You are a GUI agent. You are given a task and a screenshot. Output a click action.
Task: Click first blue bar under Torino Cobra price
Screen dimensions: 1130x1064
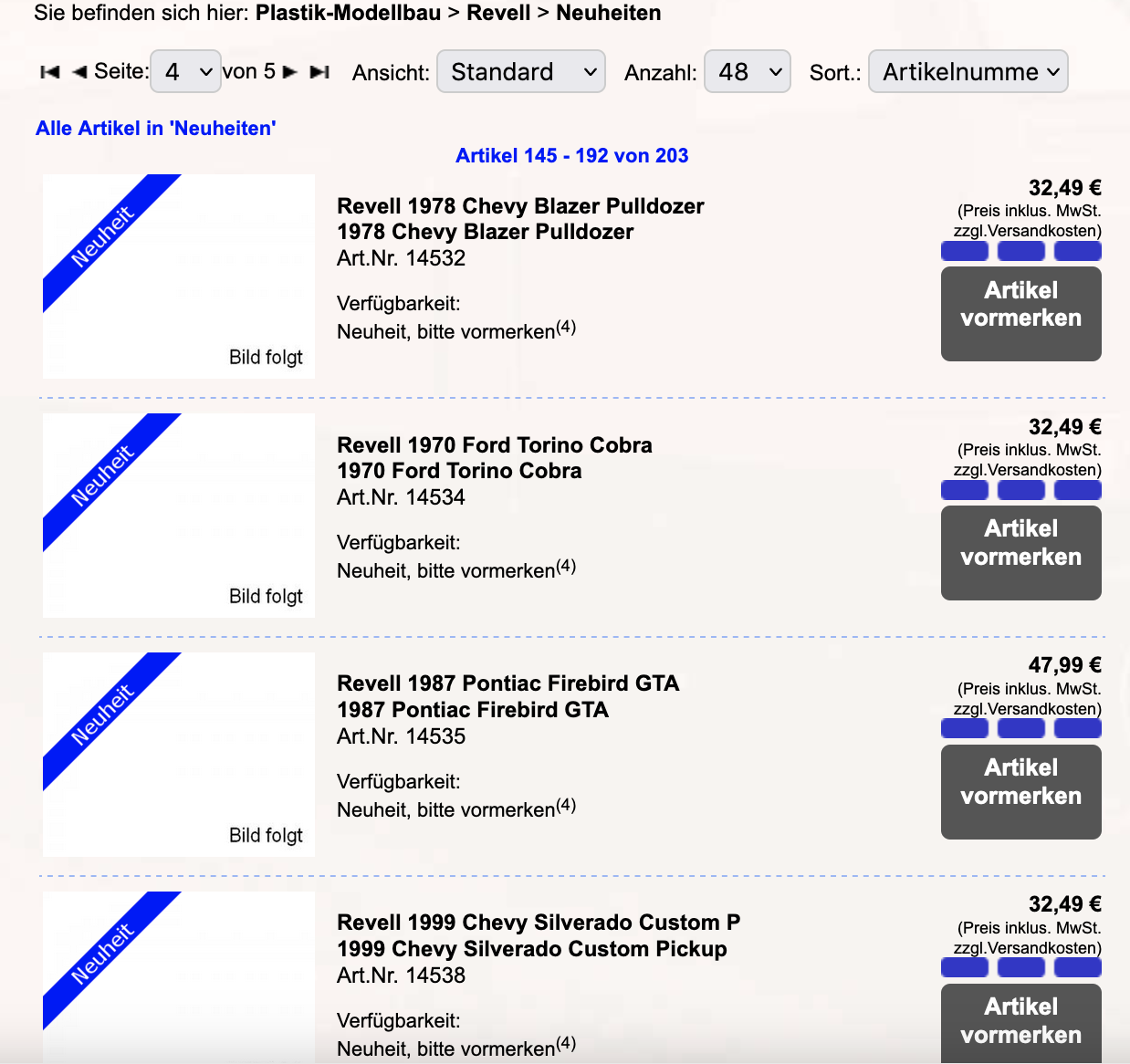coord(965,490)
